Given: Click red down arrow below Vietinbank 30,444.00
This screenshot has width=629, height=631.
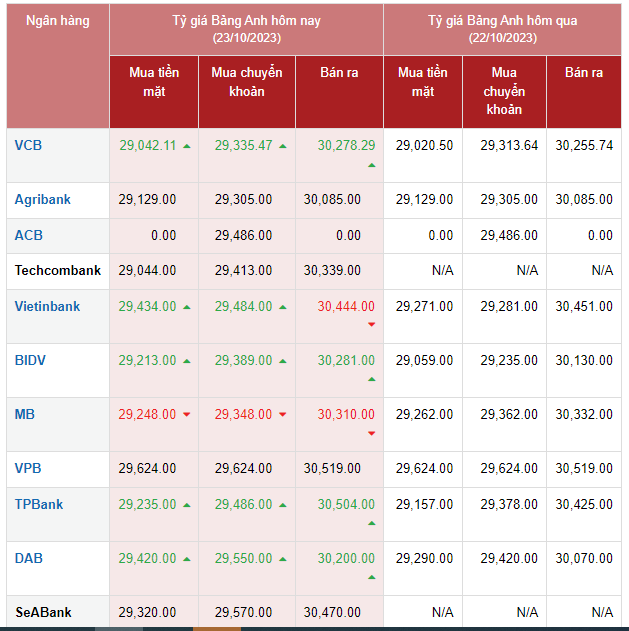Looking at the screenshot, I should pyautogui.click(x=371, y=325).
